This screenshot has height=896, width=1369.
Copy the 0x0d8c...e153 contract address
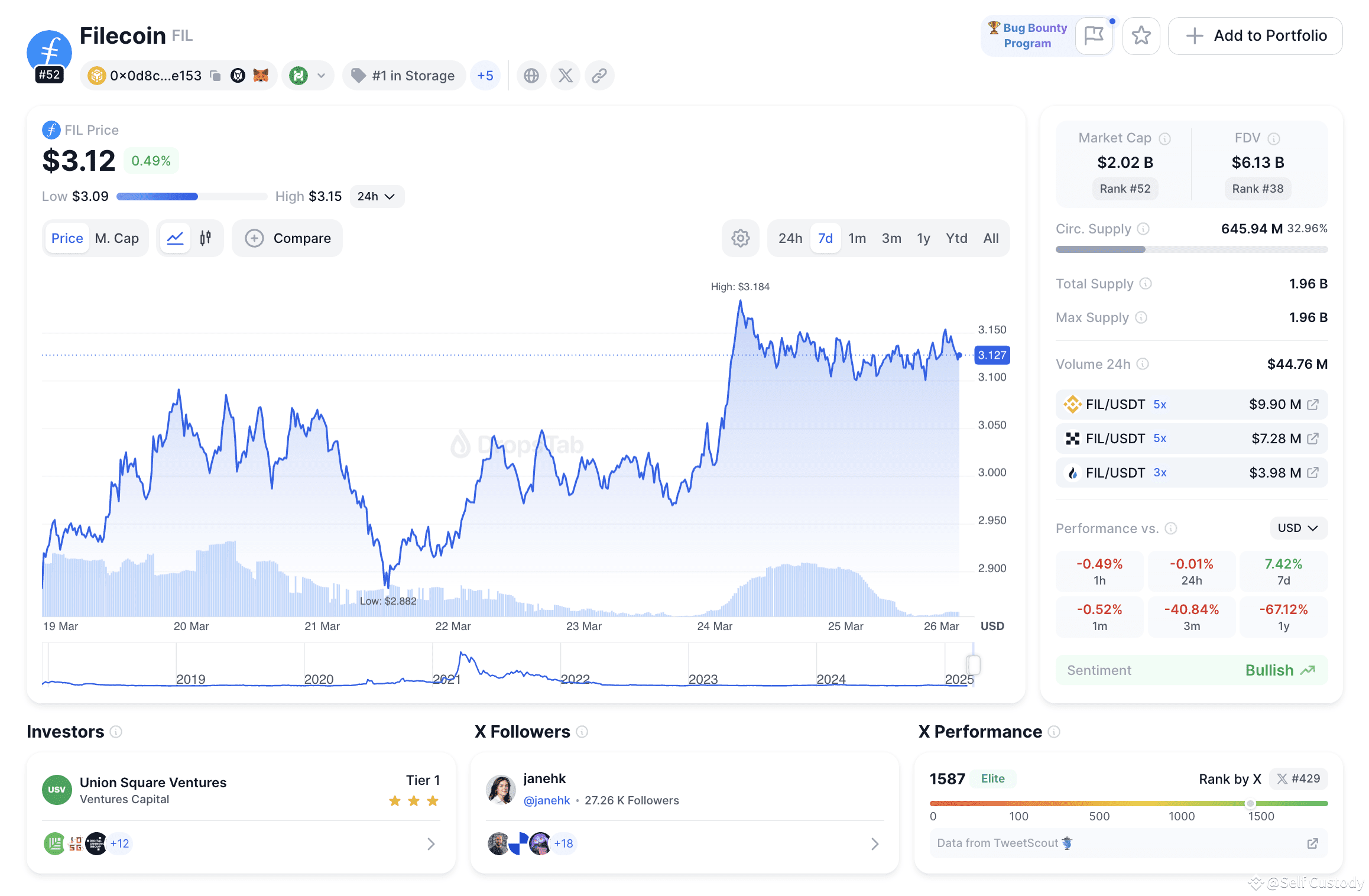point(216,76)
